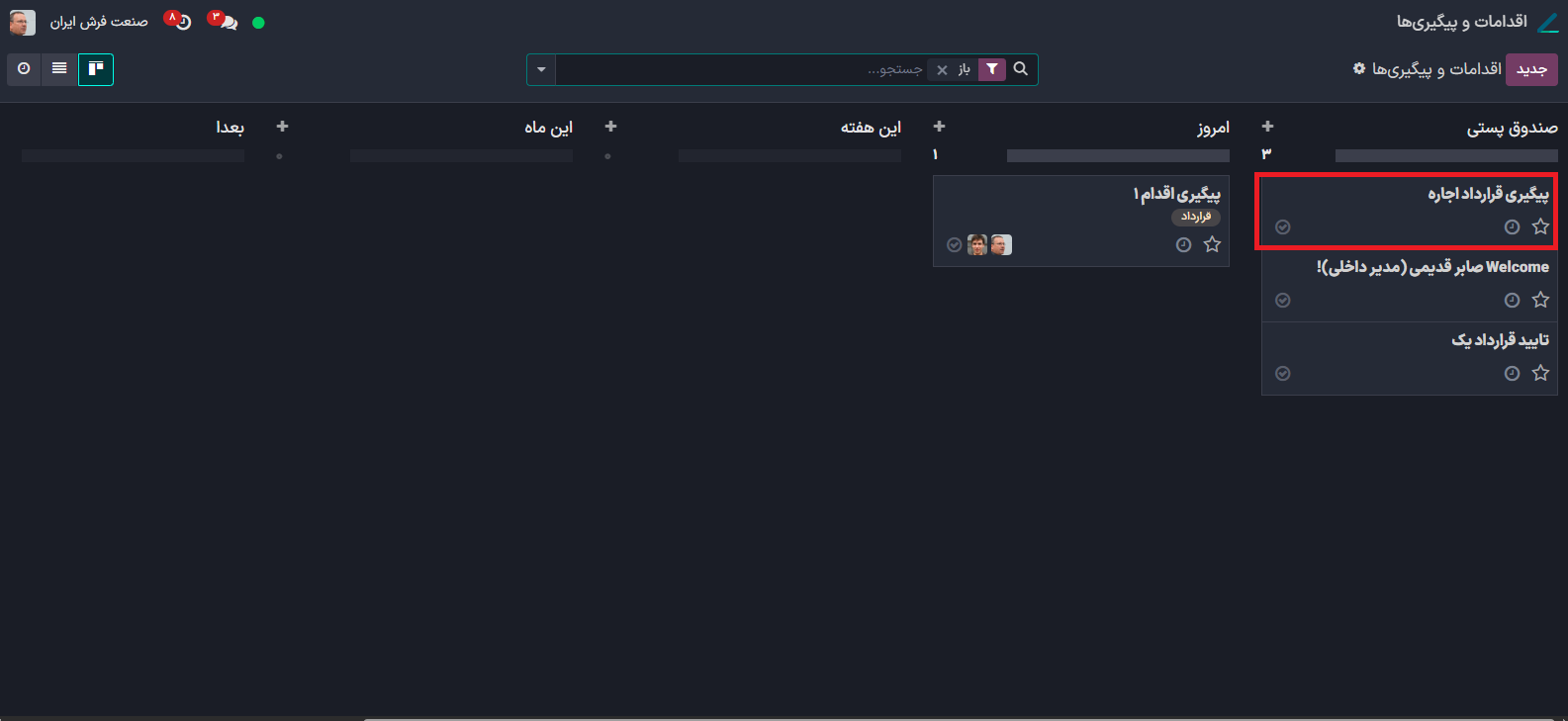This screenshot has height=721, width=1568.
Task: Open the activities icon with badge 8
Action: (180, 22)
